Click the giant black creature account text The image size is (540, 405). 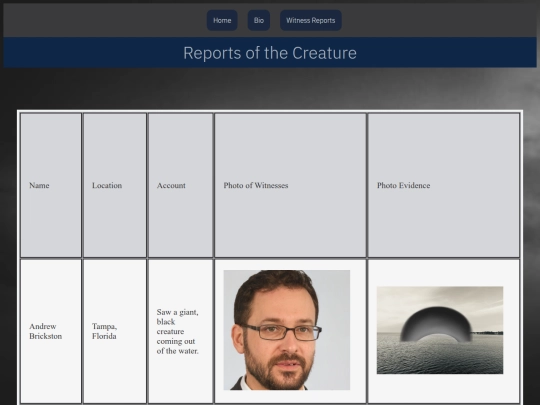coord(177,331)
